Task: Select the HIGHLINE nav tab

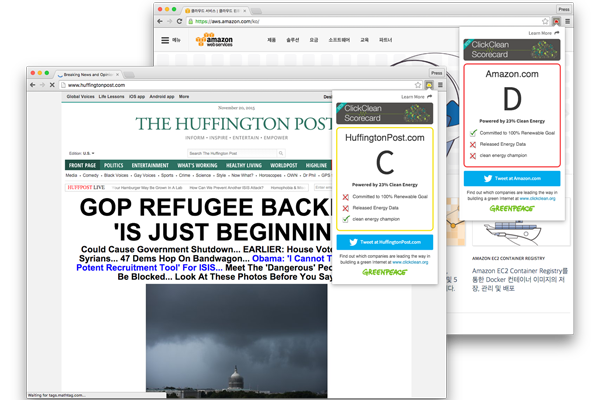Action: (x=316, y=165)
